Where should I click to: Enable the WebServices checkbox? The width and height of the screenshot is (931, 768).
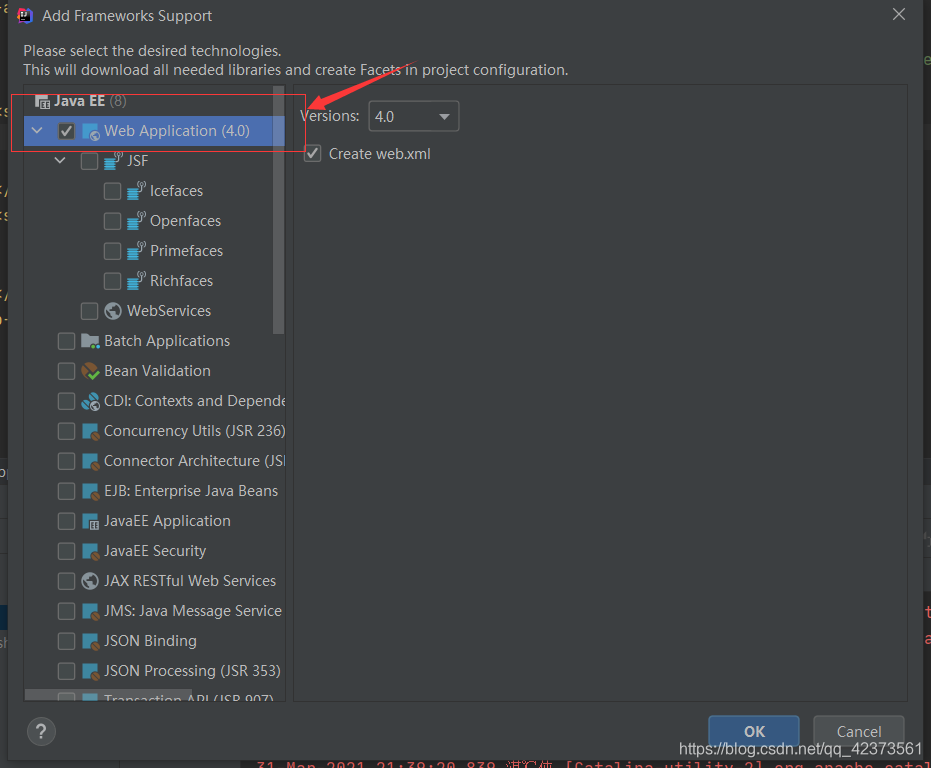click(x=89, y=311)
